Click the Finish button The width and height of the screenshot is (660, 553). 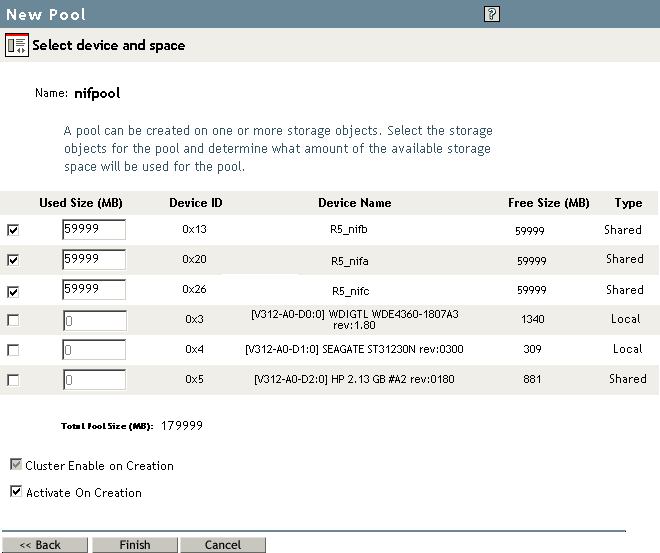pyautogui.click(x=135, y=545)
